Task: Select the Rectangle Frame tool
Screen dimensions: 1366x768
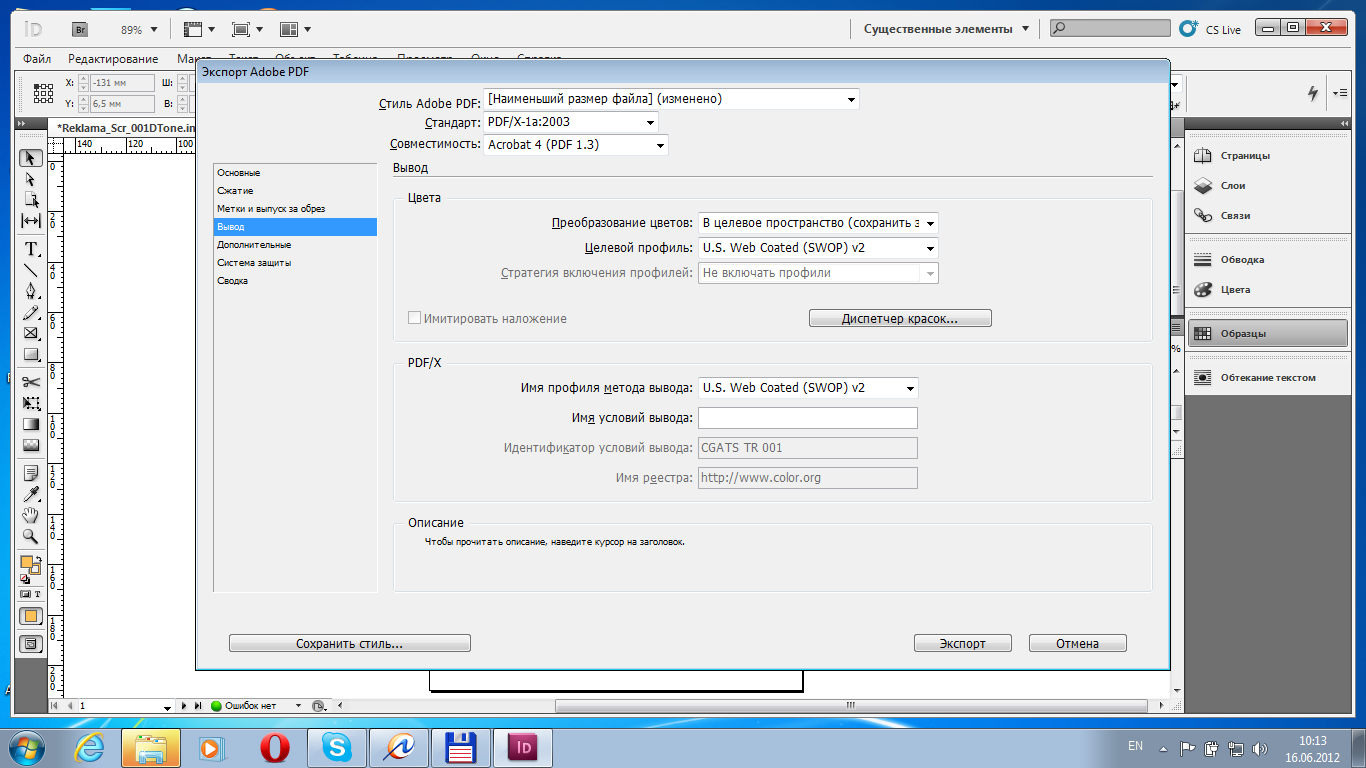Action: click(x=31, y=333)
